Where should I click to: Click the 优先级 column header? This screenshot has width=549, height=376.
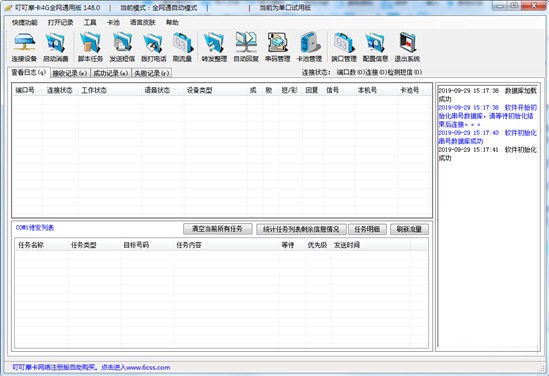click(317, 245)
